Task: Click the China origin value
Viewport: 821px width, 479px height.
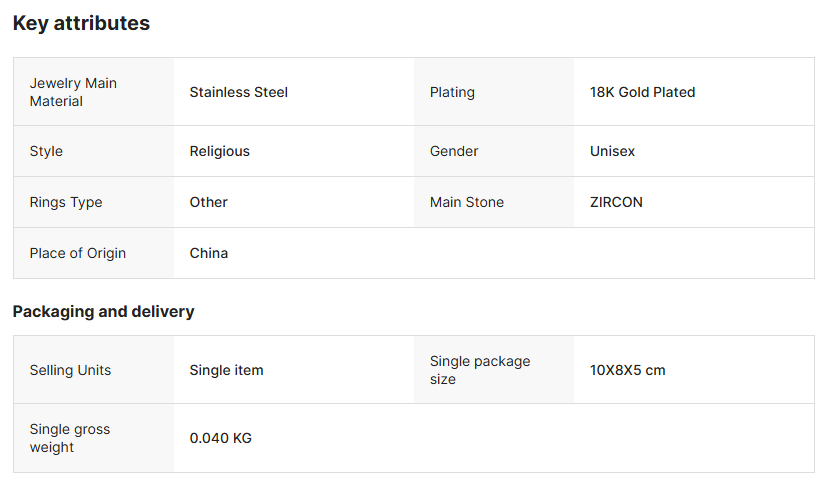Action: pyautogui.click(x=208, y=253)
